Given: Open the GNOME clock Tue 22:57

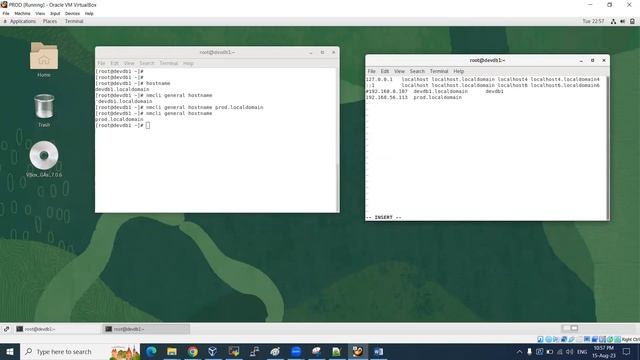Looking at the screenshot, I should (x=593, y=21).
